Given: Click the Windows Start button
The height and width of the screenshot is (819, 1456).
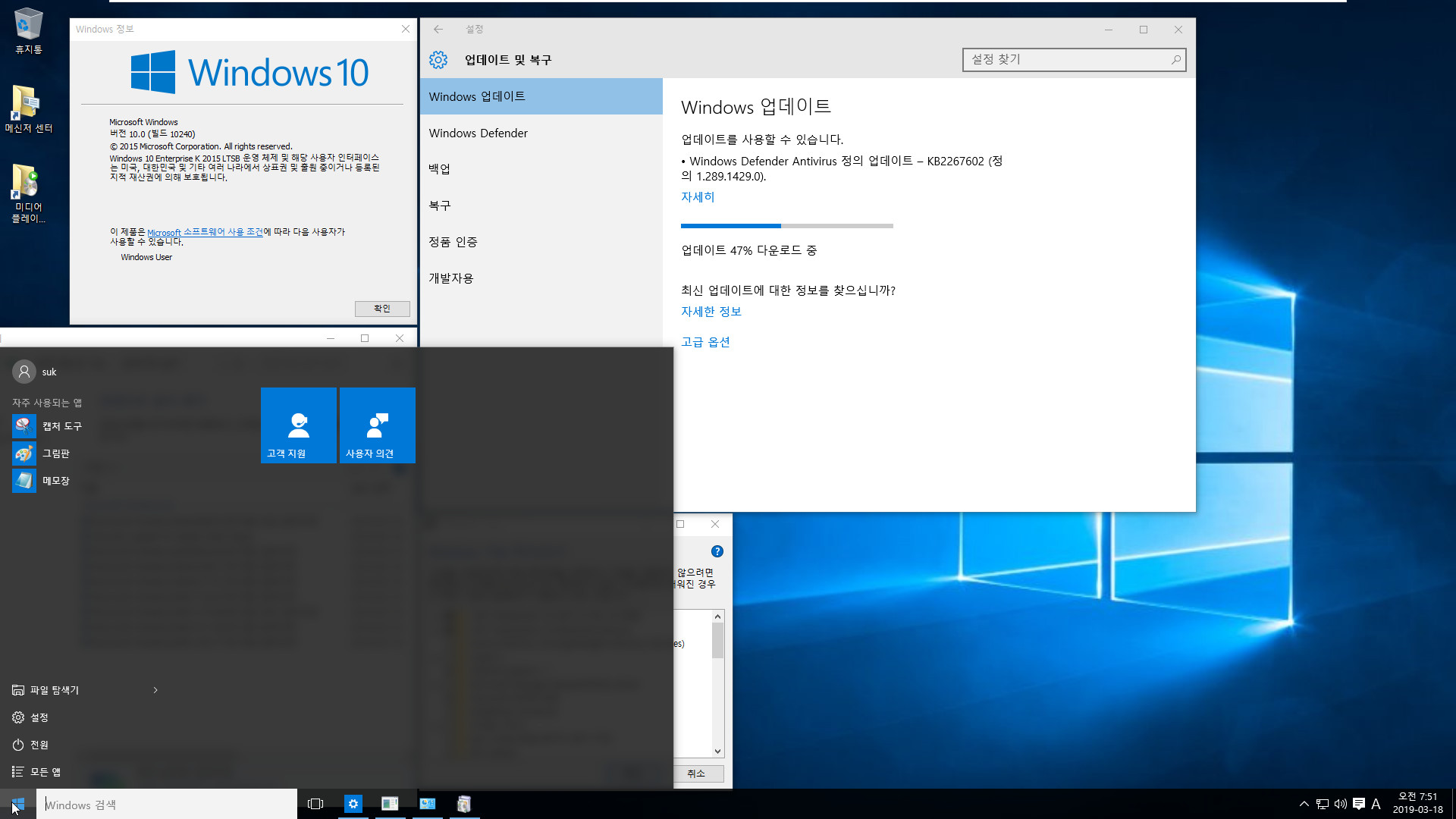Looking at the screenshot, I should click(x=18, y=804).
